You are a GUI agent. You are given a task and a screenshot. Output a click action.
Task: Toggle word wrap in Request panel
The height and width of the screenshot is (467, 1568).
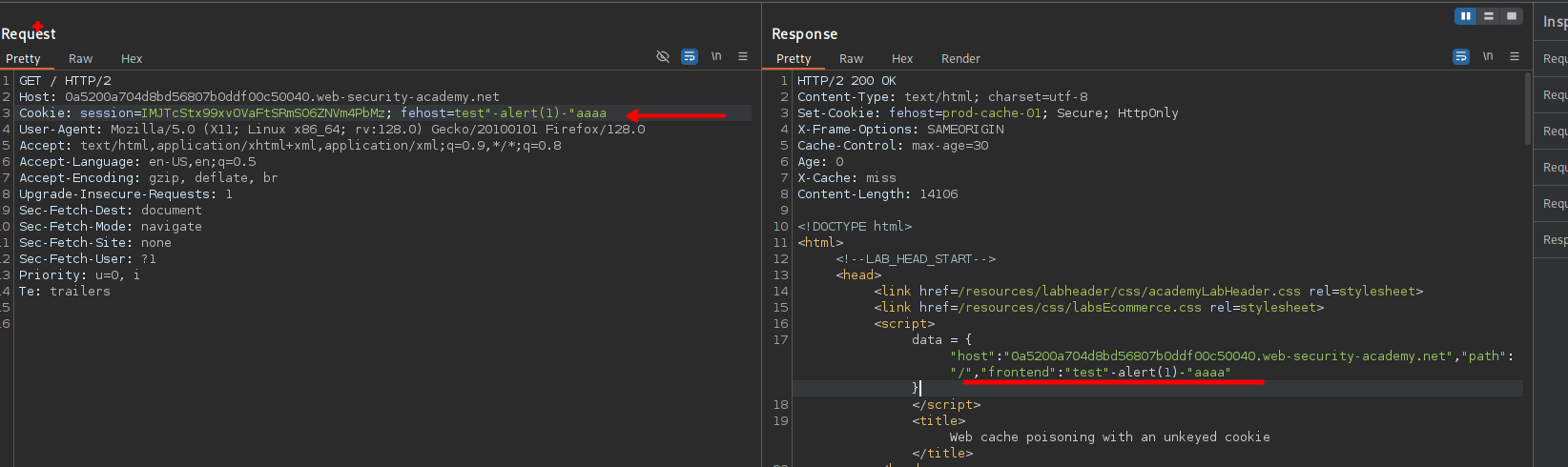tap(690, 57)
